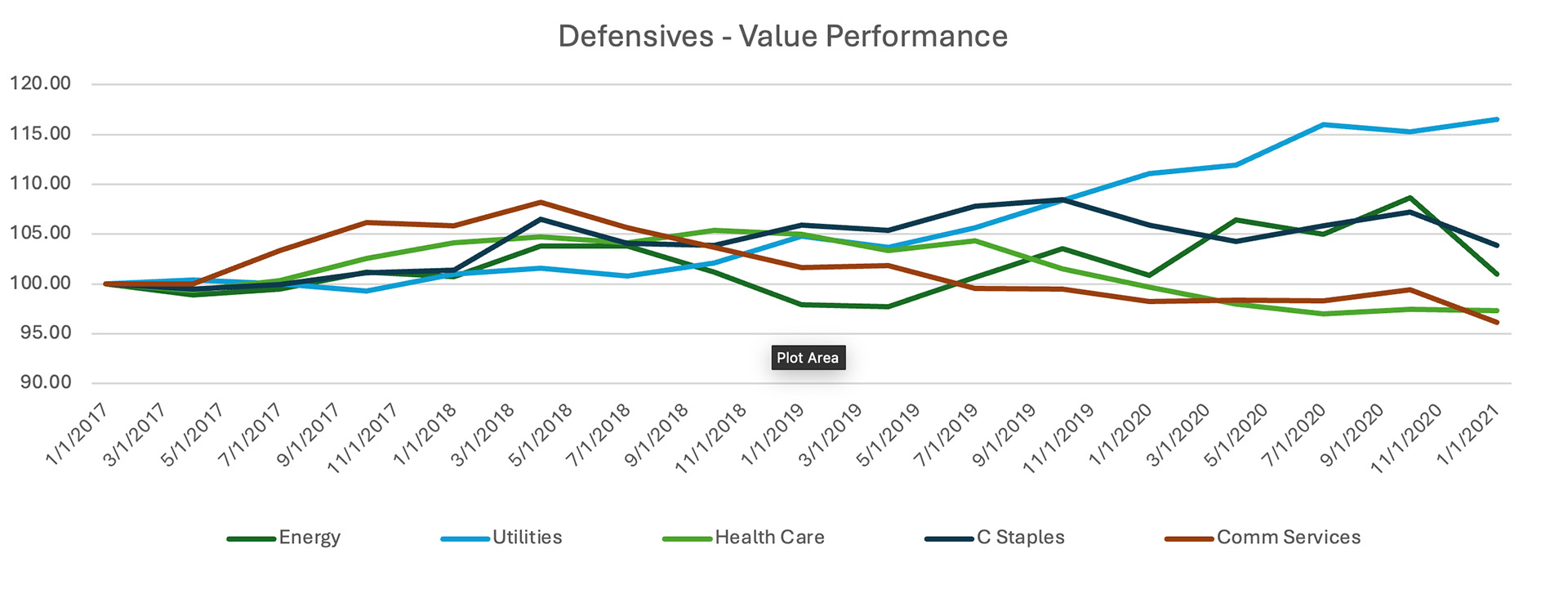Select the Utilities legend entry text
The height and width of the screenshot is (603, 1568).
(527, 538)
